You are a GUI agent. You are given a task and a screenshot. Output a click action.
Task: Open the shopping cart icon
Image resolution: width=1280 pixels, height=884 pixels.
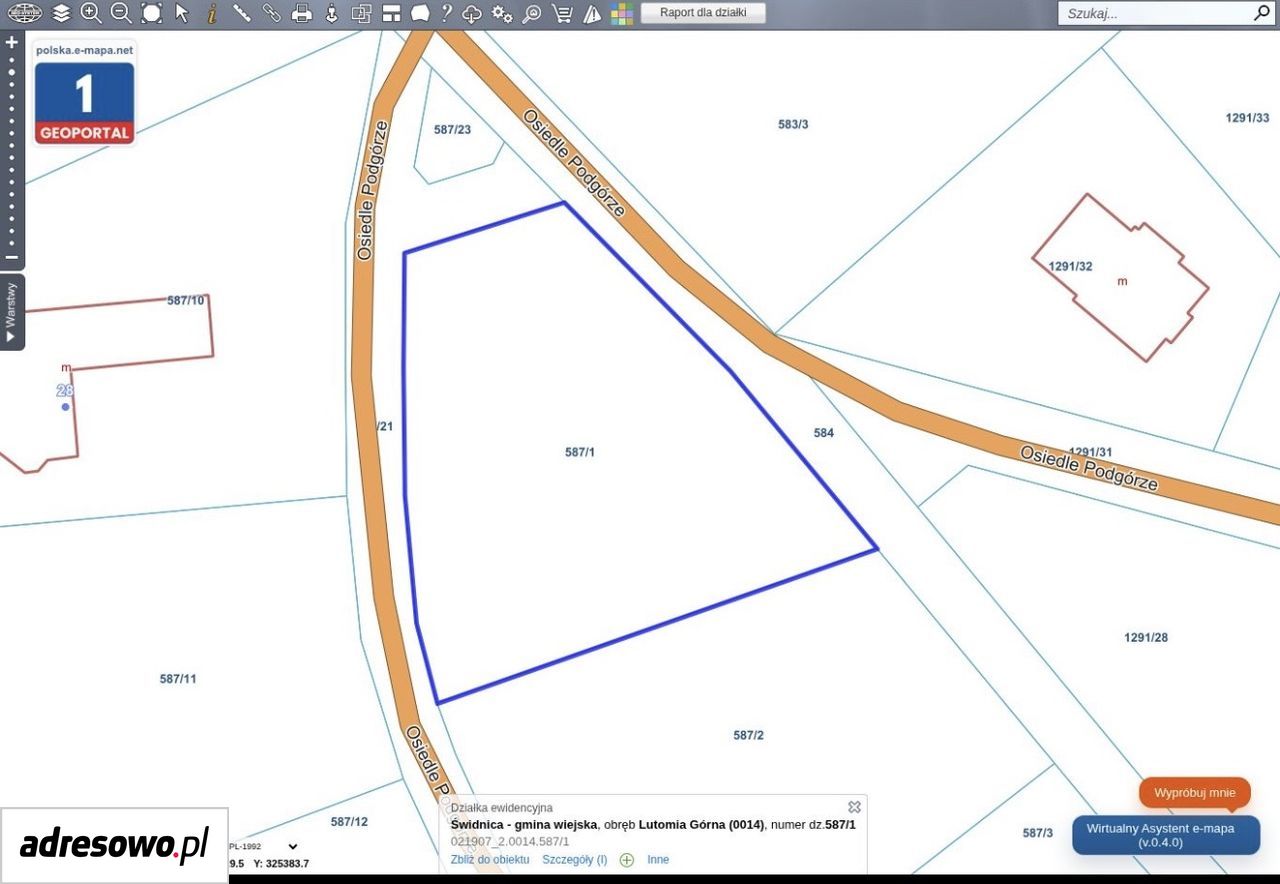point(562,13)
